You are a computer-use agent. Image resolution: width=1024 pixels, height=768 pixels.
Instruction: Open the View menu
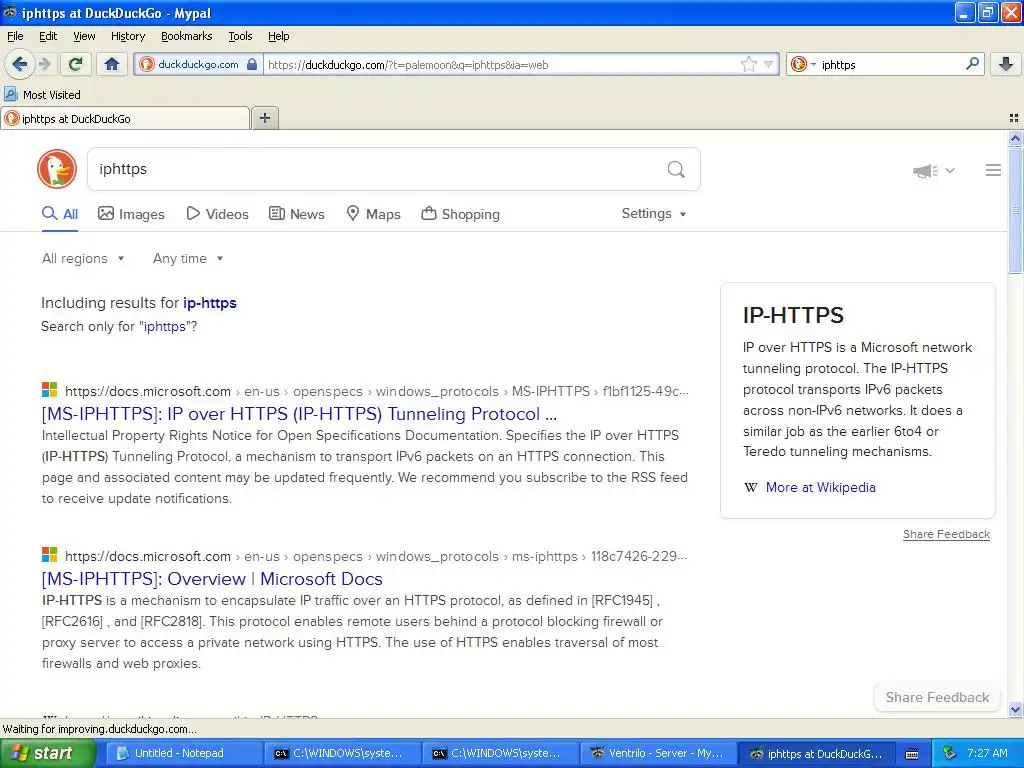coord(84,36)
